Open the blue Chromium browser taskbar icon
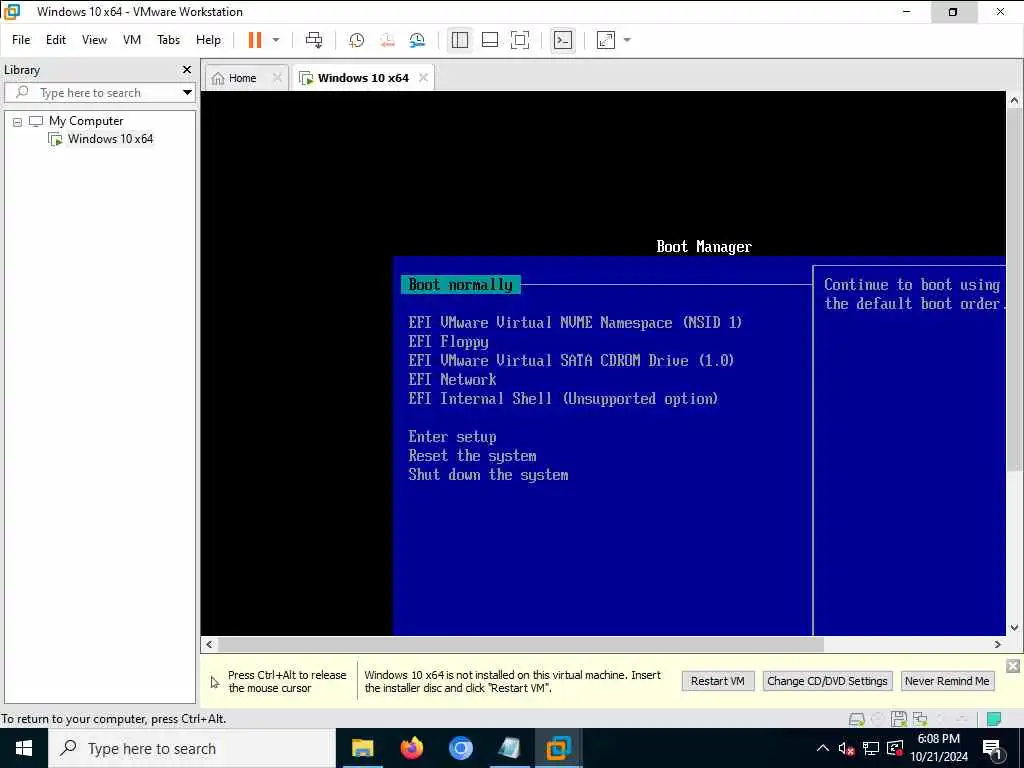 460,748
